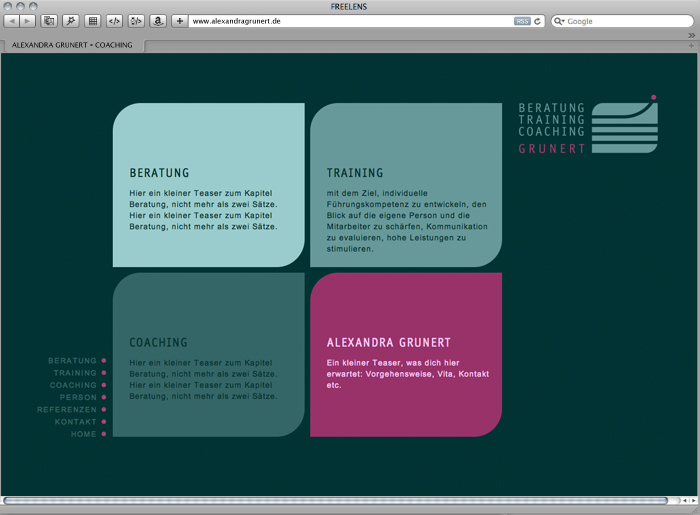Image resolution: width=700 pixels, height=515 pixels.
Task: Click the light blue Beratung tile
Action: pyautogui.click(x=208, y=185)
